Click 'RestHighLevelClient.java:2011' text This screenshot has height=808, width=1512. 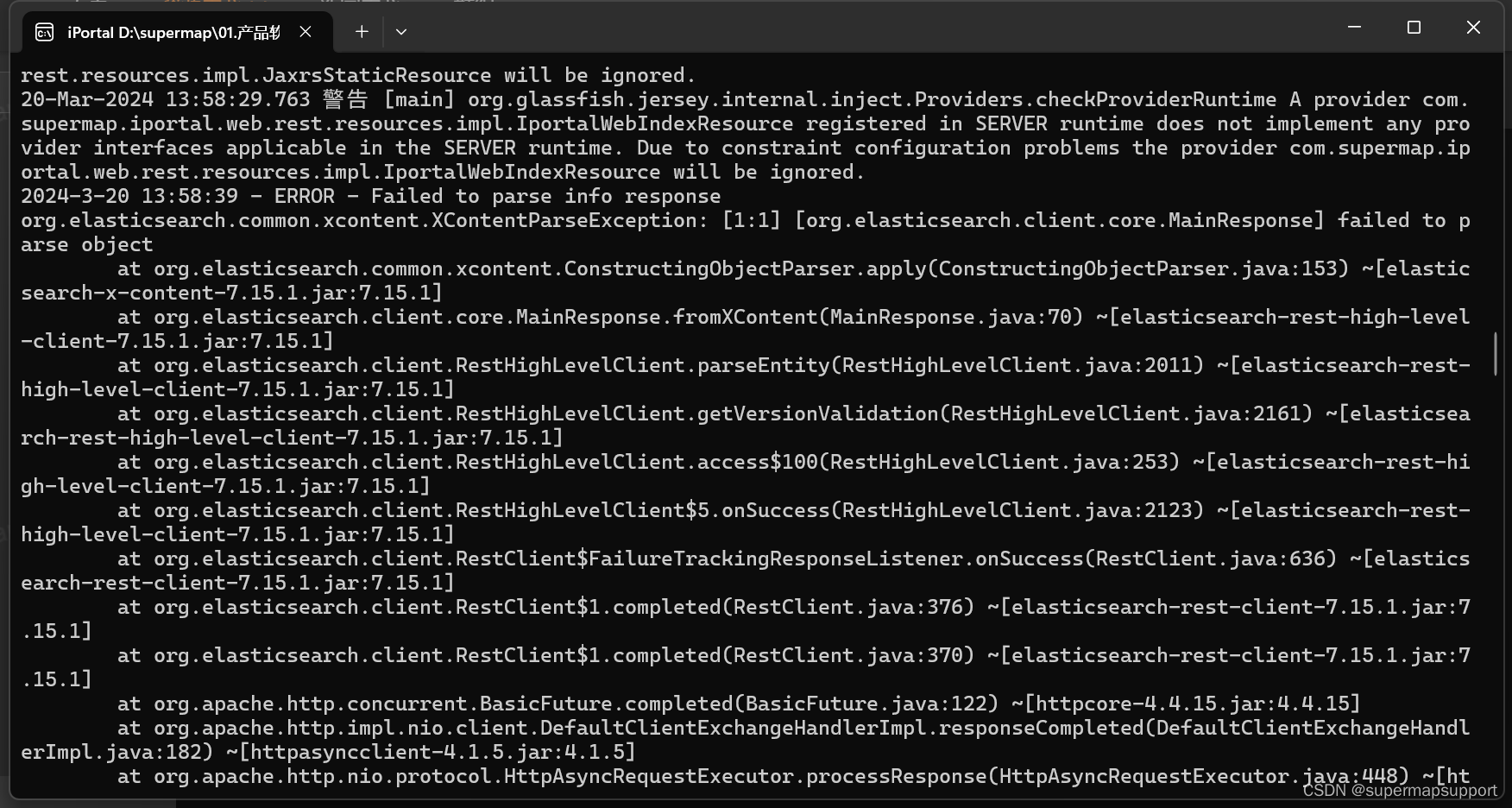pos(1017,365)
